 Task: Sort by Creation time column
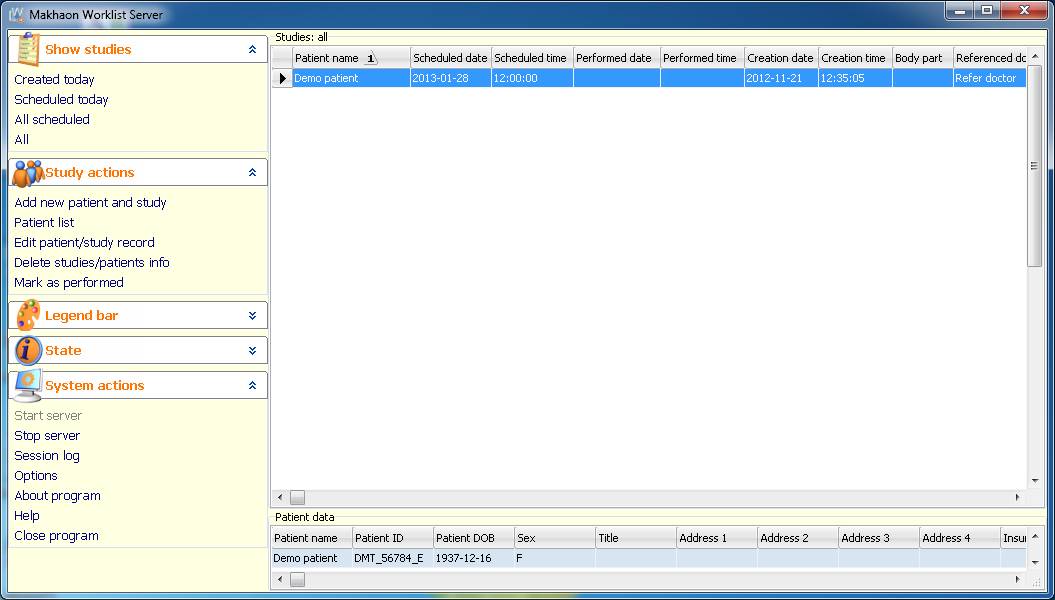[855, 58]
